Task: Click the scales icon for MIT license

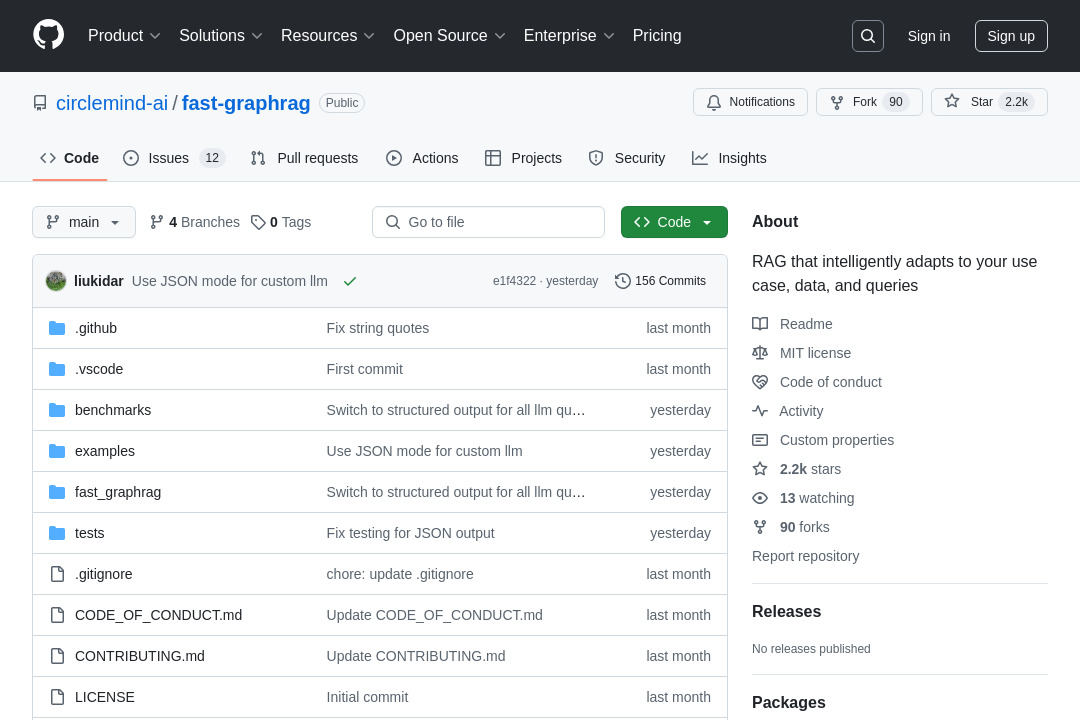Action: coord(760,353)
